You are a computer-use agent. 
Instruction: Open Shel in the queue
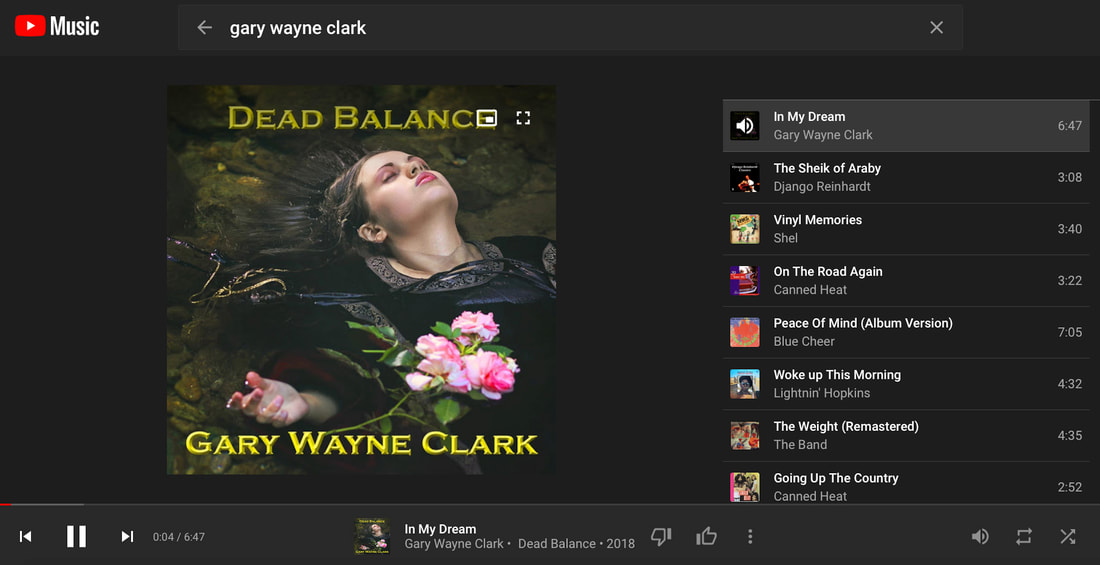coord(786,238)
